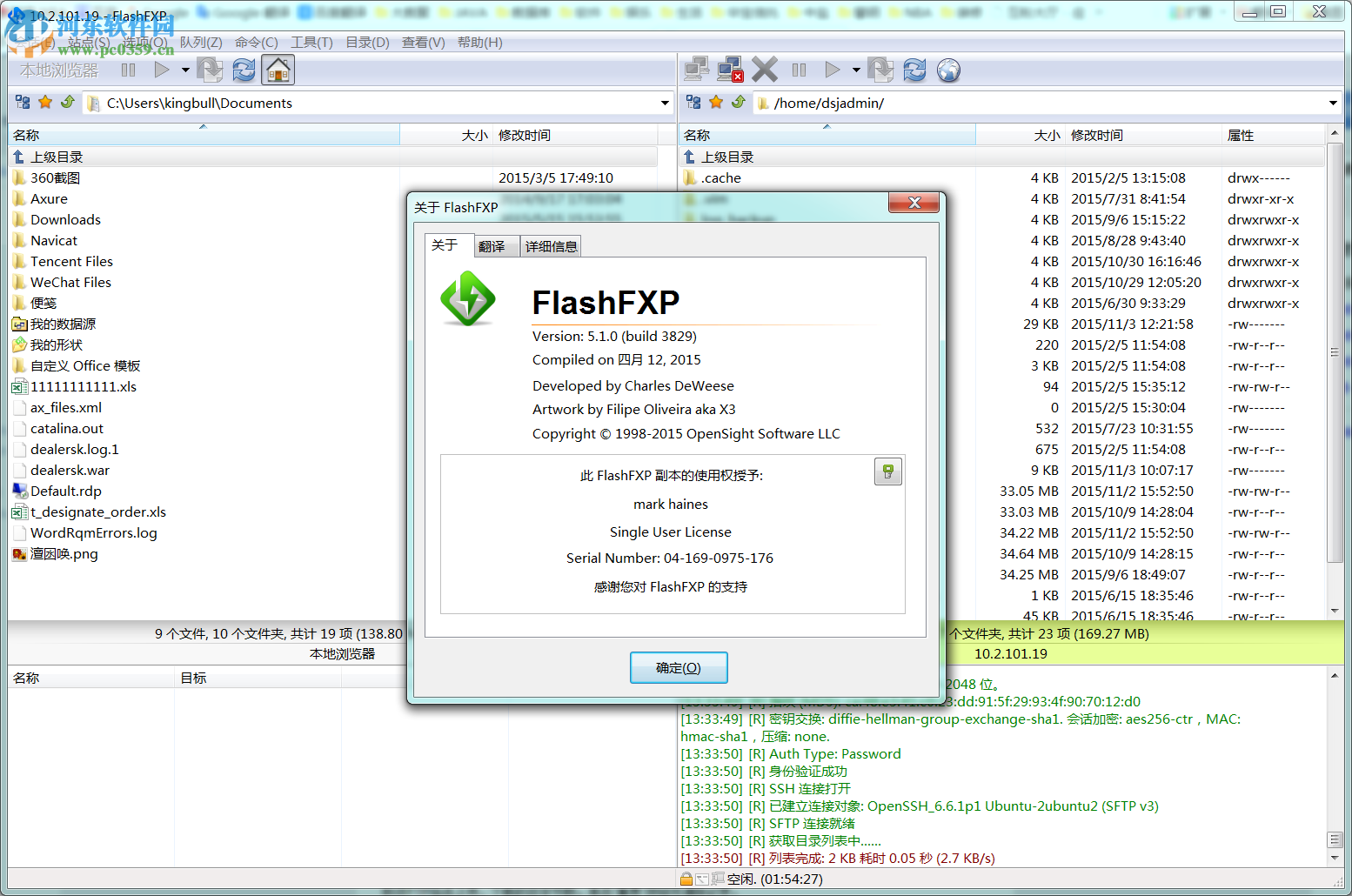Abort the transfer using the gray X icon
The height and width of the screenshot is (896, 1352).
764,70
